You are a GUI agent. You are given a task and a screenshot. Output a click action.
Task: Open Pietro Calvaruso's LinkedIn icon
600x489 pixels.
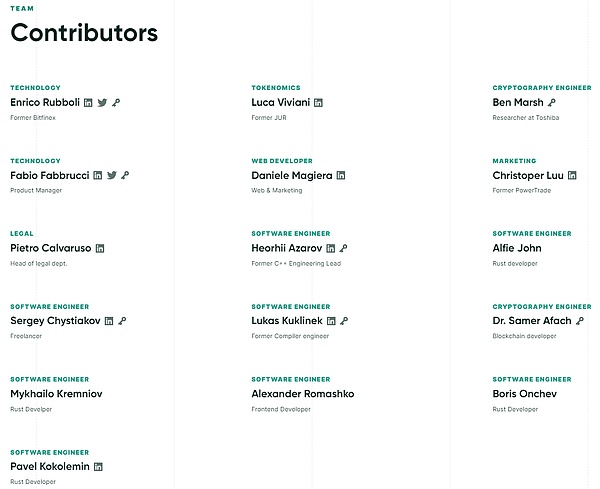point(100,248)
